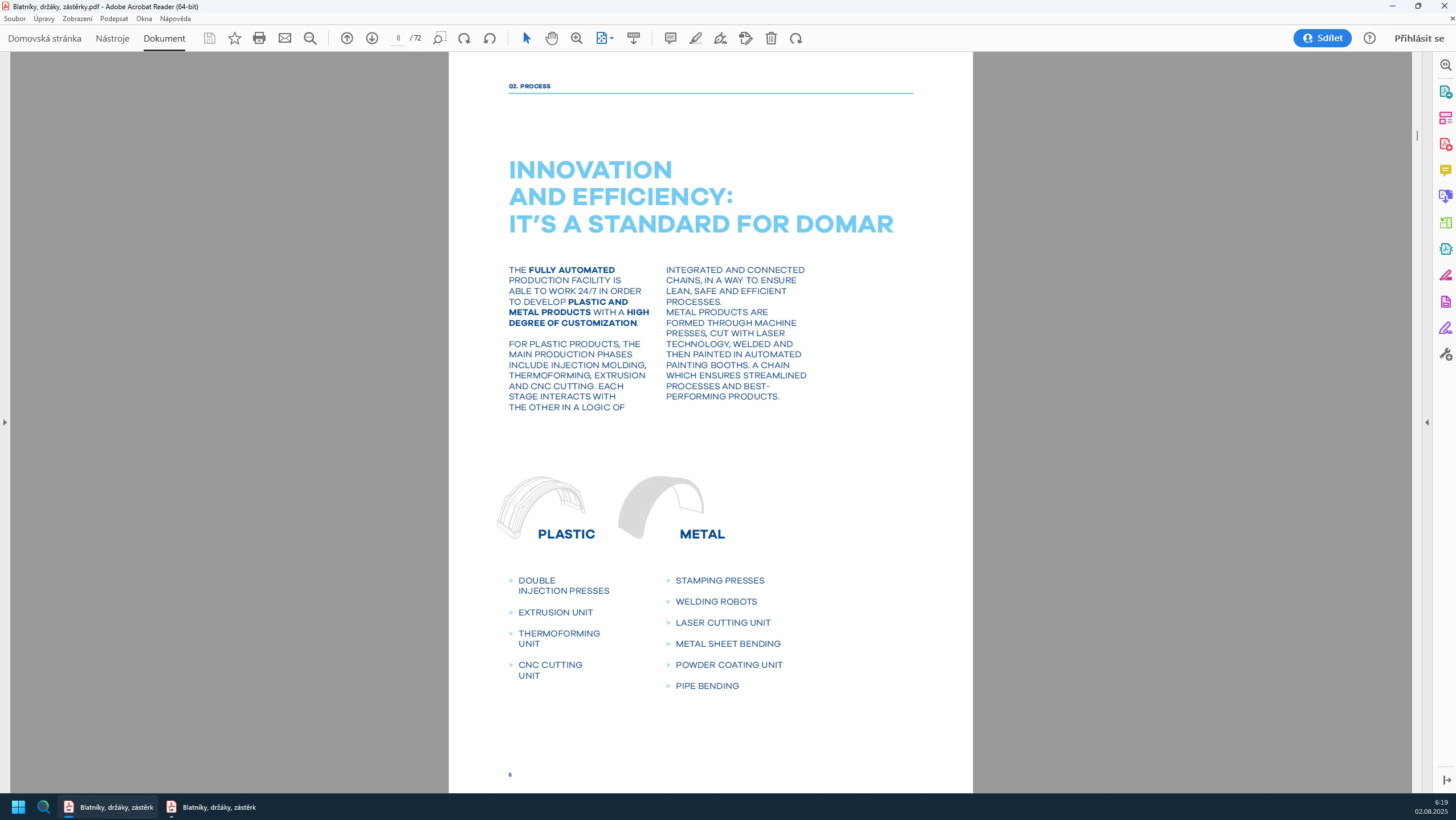Viewport: 1456px width, 820px height.
Task: Send the file by email icon
Action: click(284, 38)
